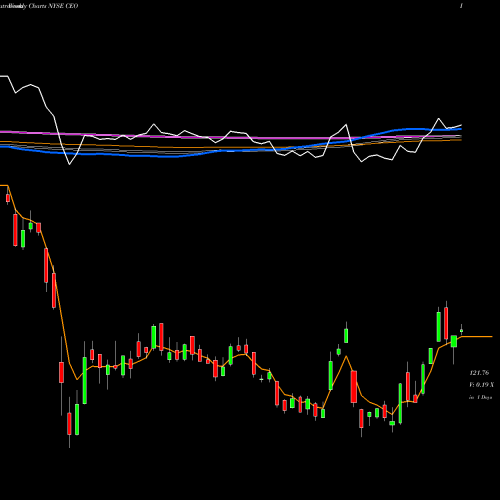
Task: Click the "in 1 Days" label
Action: coord(481,397)
